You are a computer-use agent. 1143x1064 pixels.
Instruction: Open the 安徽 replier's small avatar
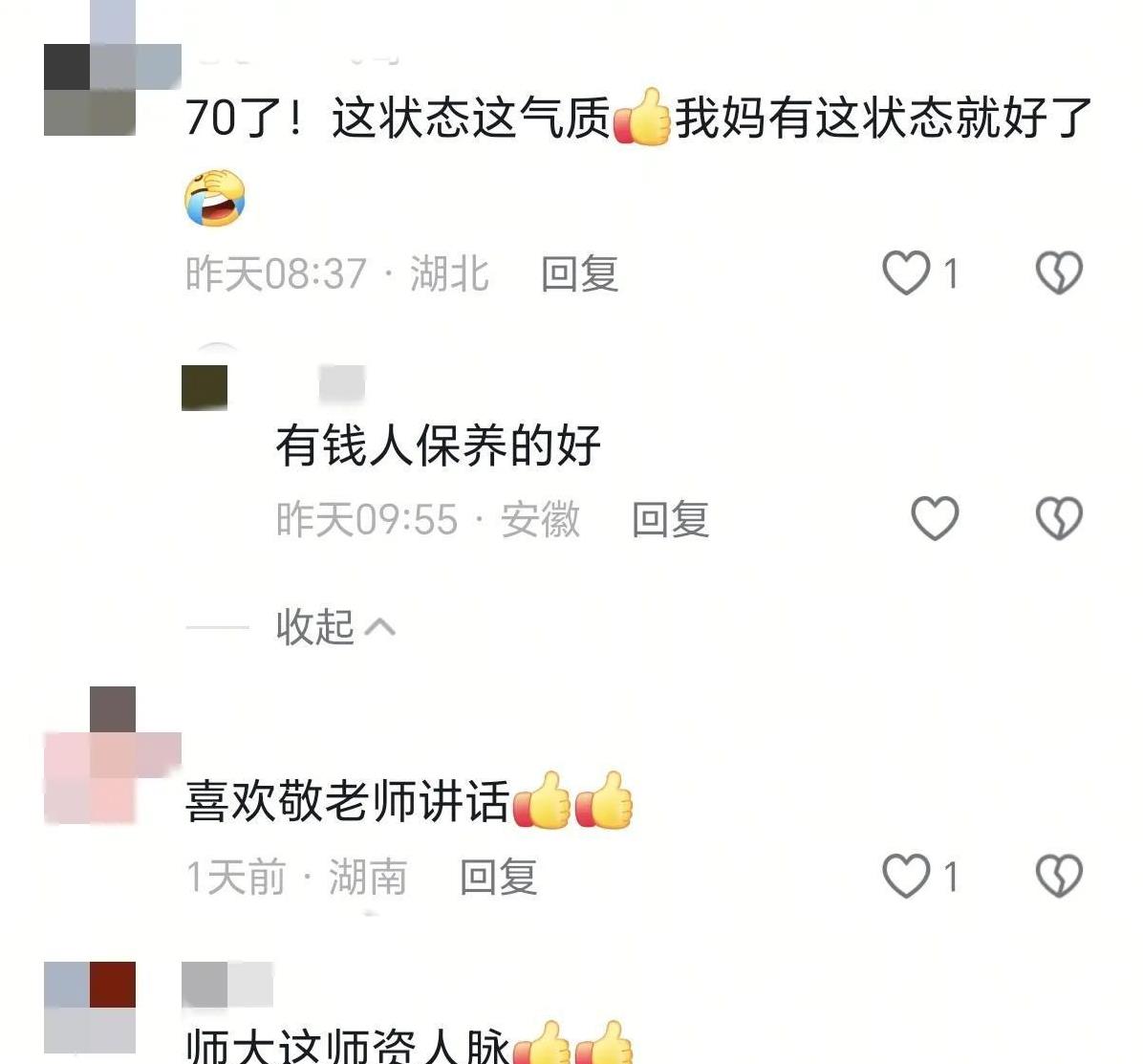[205, 386]
